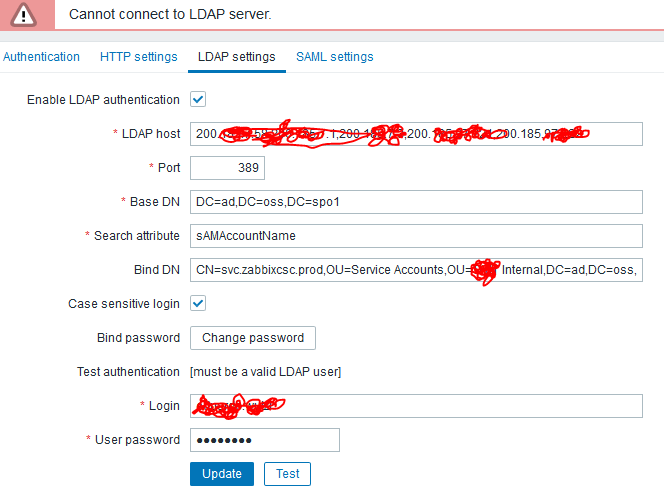The image size is (664, 493).
Task: Click the 'Cannot connect to LDAP server' message
Action: pos(169,15)
